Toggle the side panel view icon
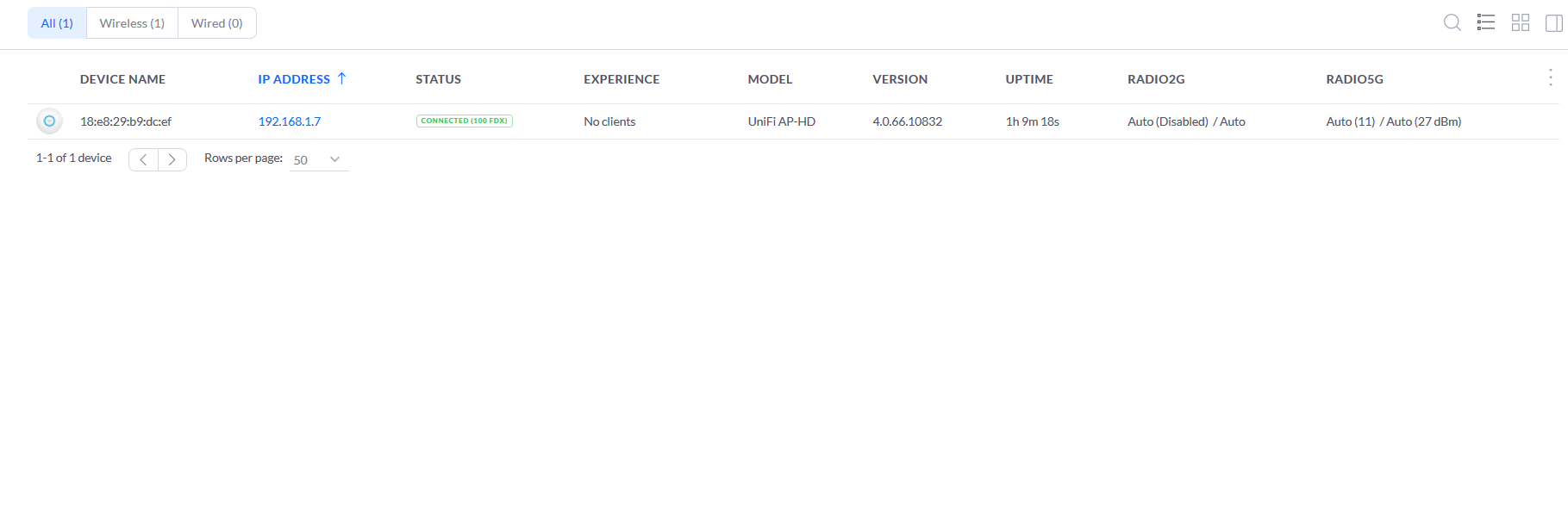 click(x=1554, y=22)
